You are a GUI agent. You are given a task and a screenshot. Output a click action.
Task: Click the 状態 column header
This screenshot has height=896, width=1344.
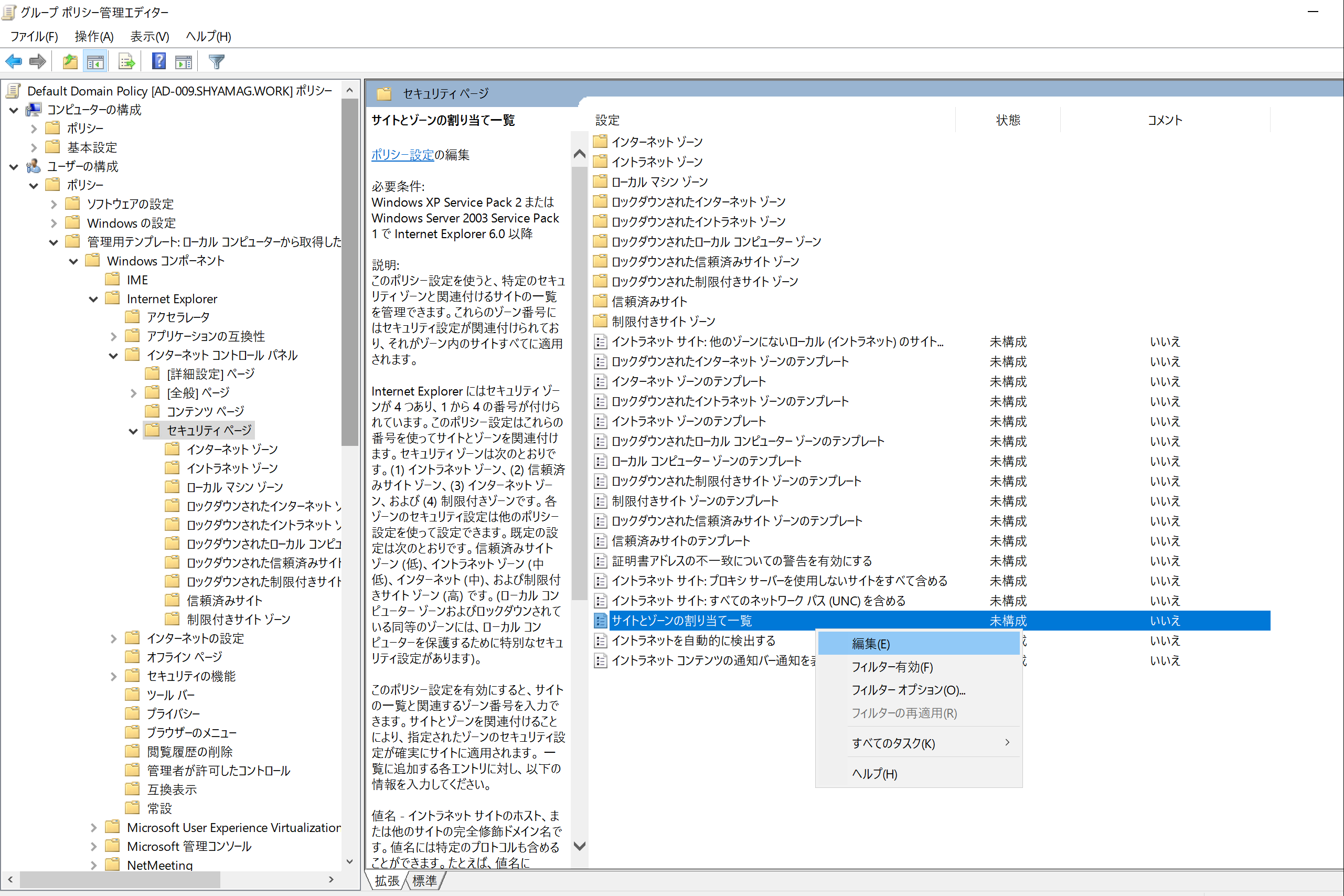click(x=1007, y=120)
